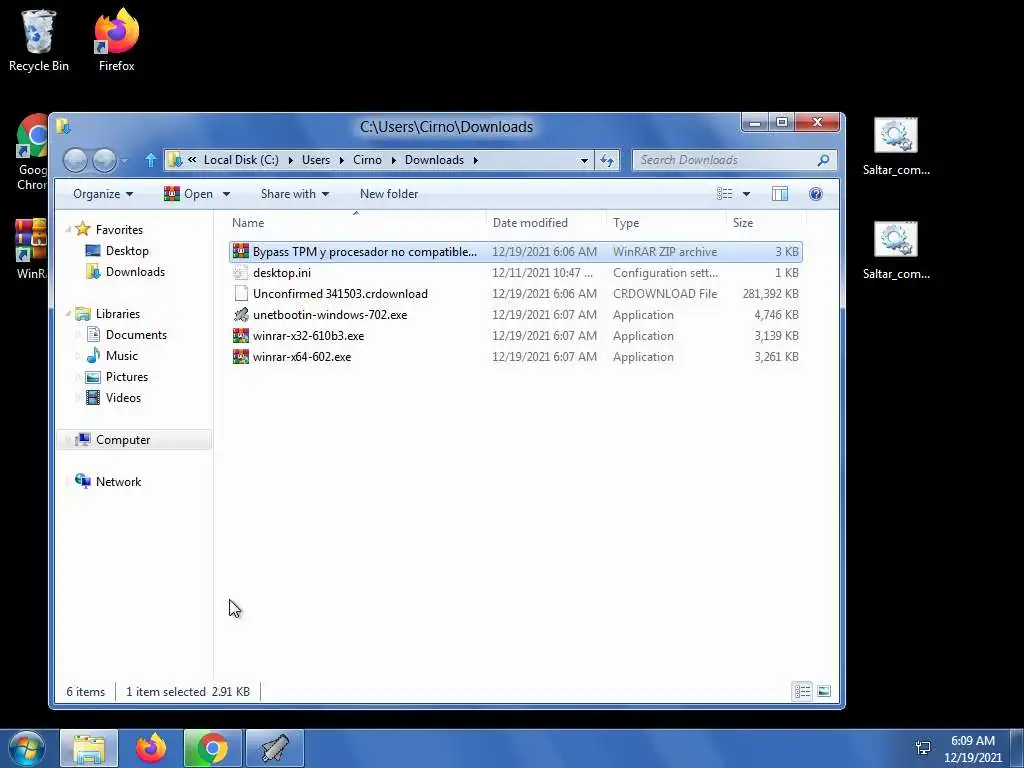Open the Start menu orb
Viewport: 1024px width, 768px height.
click(26, 748)
